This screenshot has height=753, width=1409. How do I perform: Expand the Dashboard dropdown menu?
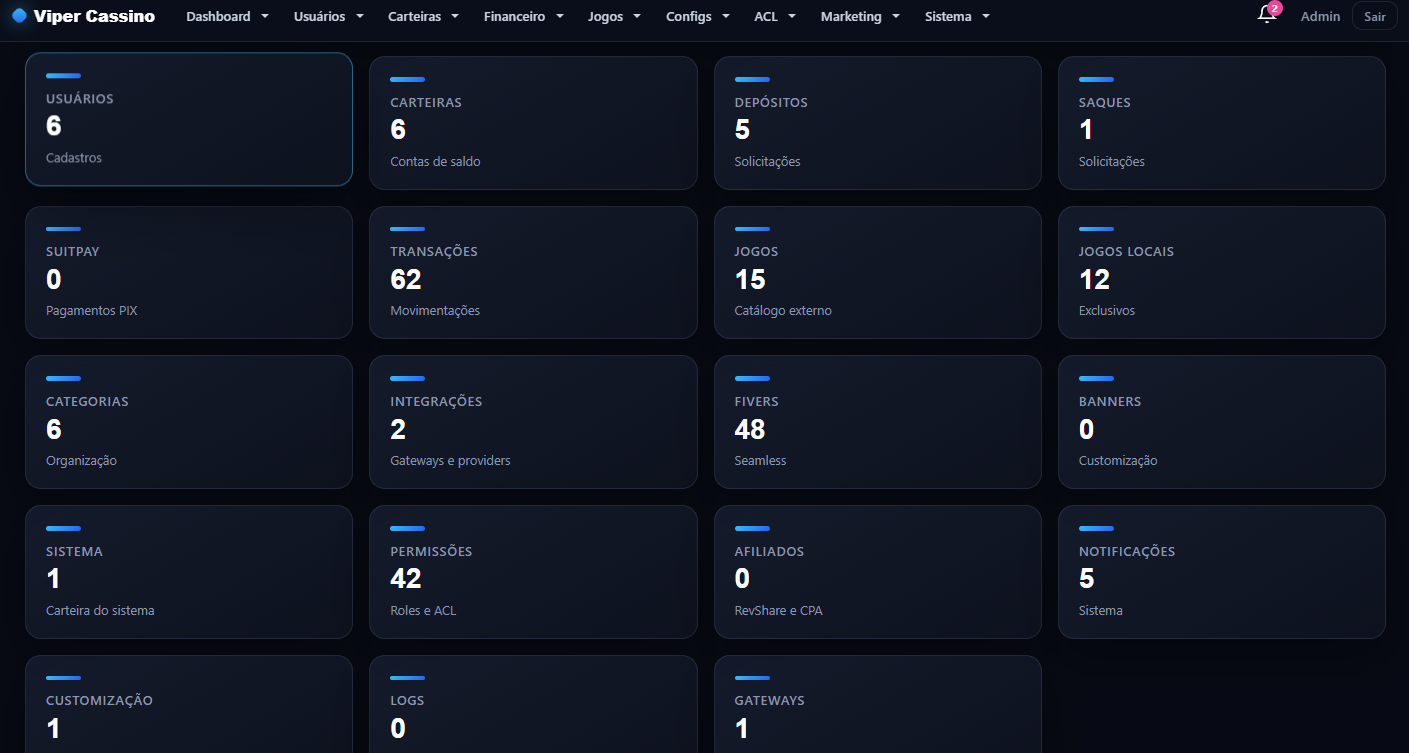tap(227, 16)
